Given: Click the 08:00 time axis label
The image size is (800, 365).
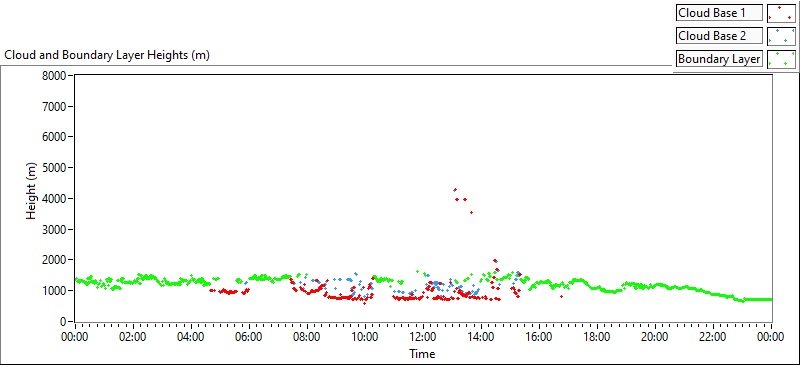Looking at the screenshot, I should [308, 337].
